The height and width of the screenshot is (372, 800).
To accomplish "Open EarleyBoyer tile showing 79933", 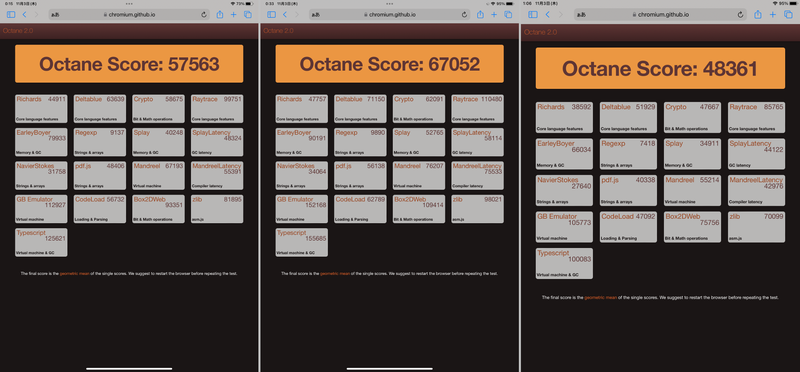I will coord(41,142).
